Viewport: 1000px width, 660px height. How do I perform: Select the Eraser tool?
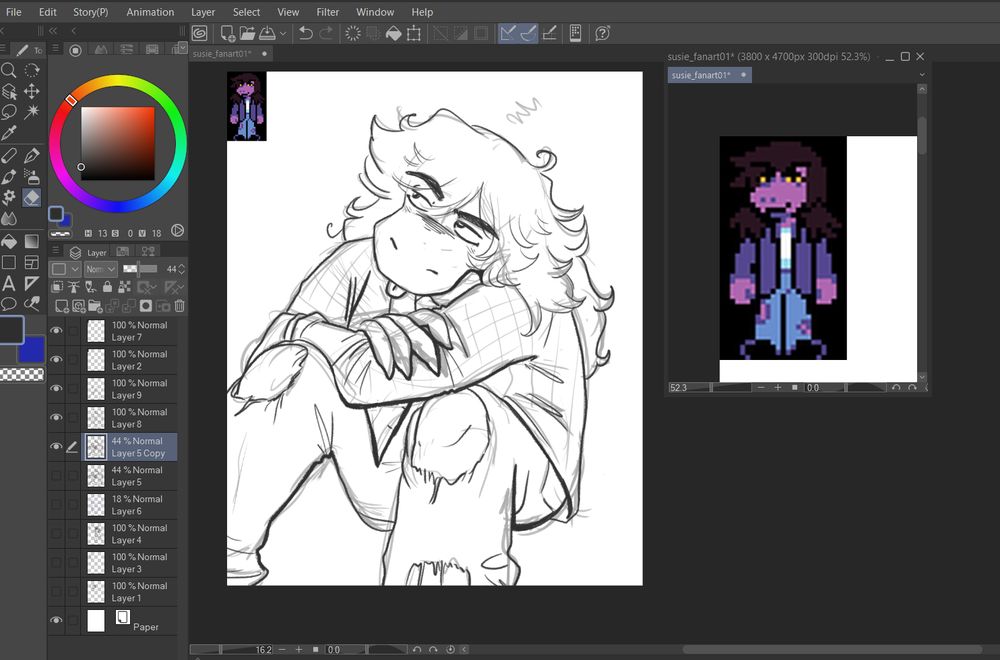tap(32, 198)
